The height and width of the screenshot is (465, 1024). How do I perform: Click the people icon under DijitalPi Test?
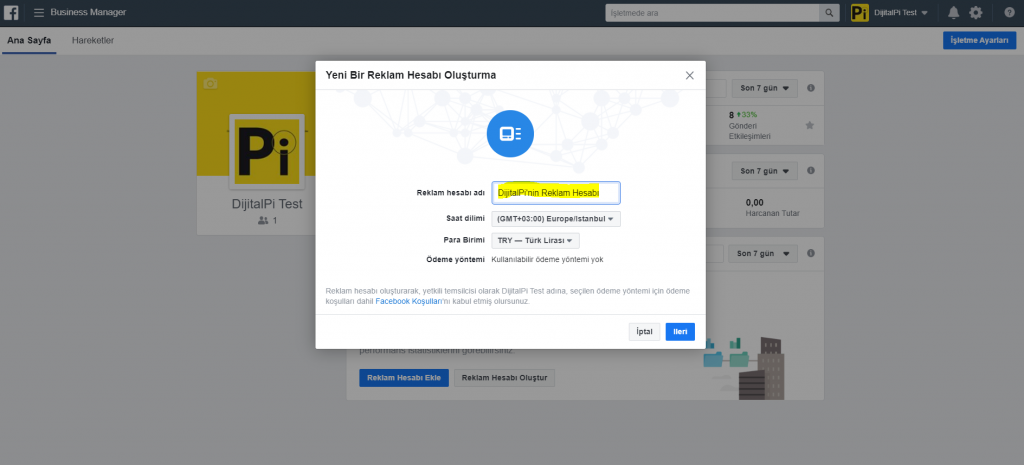[263, 221]
